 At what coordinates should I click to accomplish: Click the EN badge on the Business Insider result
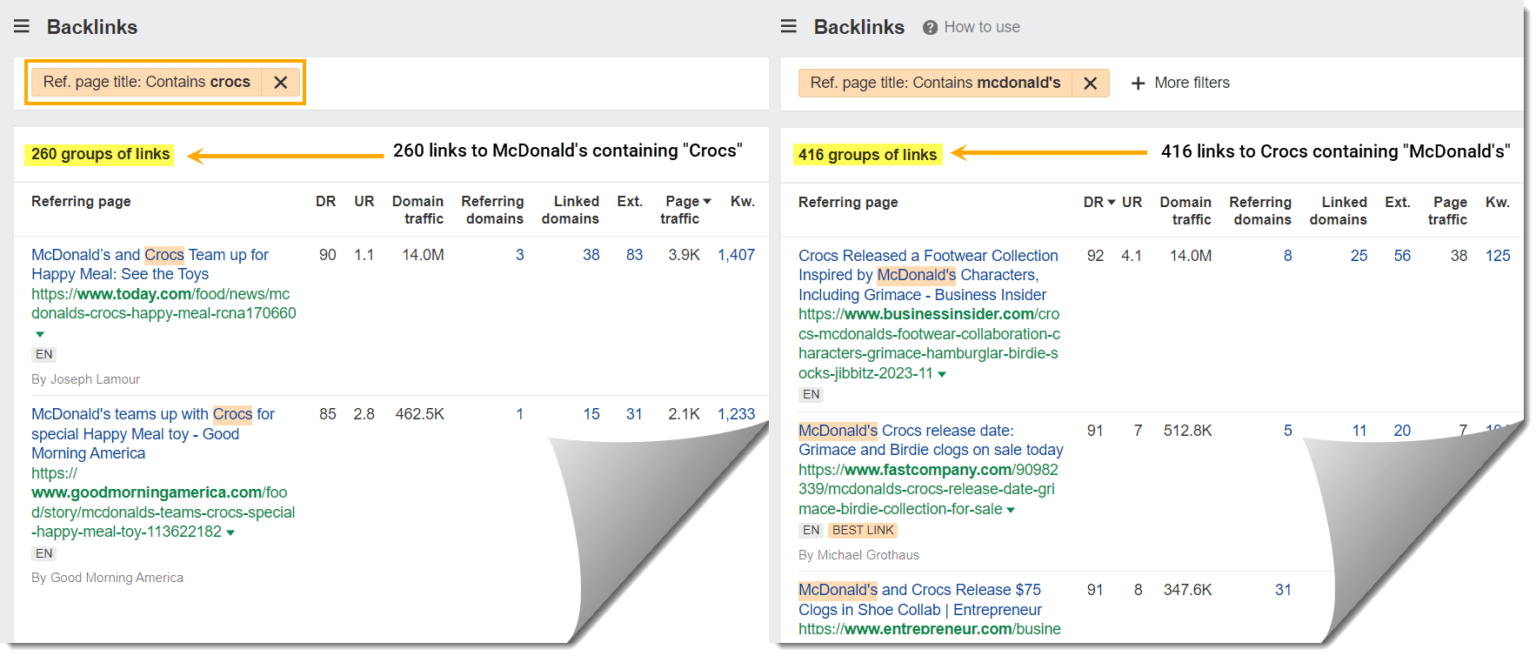811,394
